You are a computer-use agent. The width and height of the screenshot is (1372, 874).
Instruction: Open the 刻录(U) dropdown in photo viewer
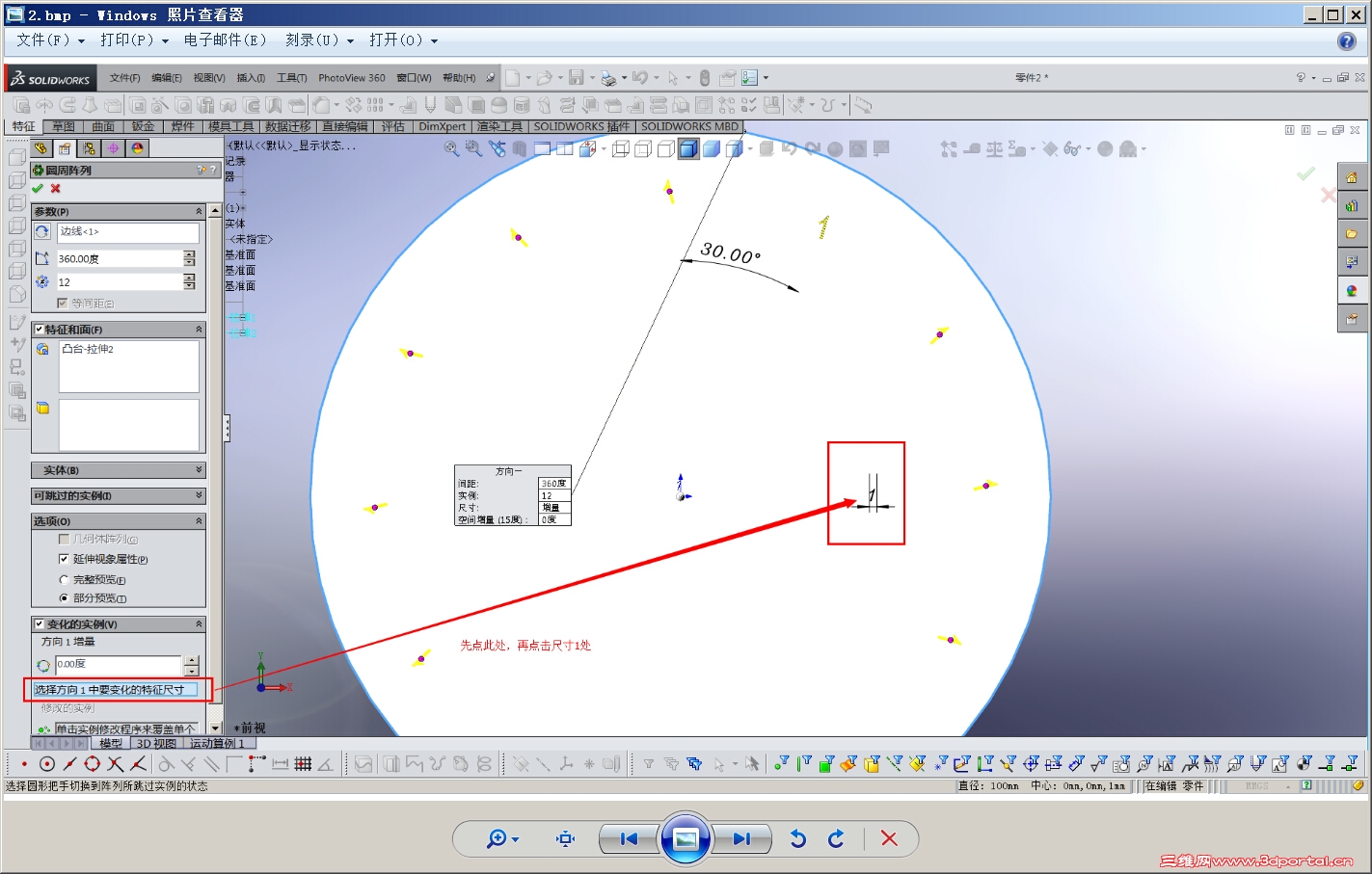point(319,40)
